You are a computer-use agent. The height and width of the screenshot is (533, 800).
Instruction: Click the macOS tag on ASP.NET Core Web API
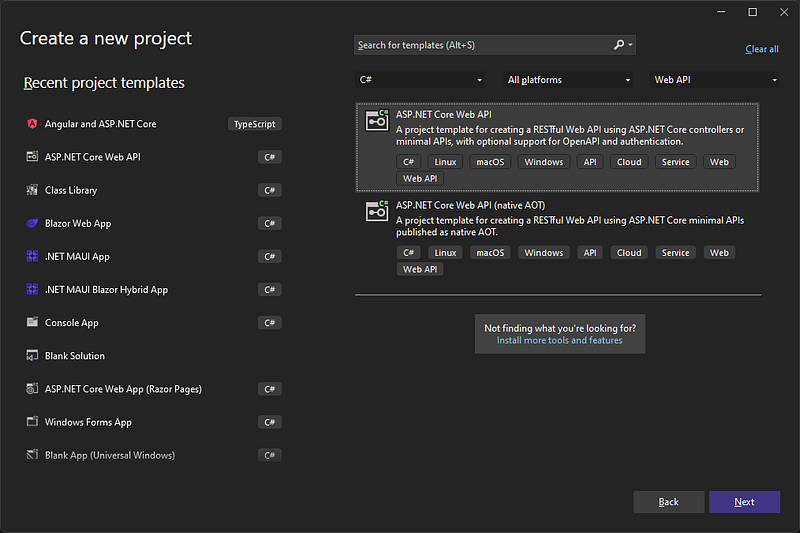(x=490, y=162)
